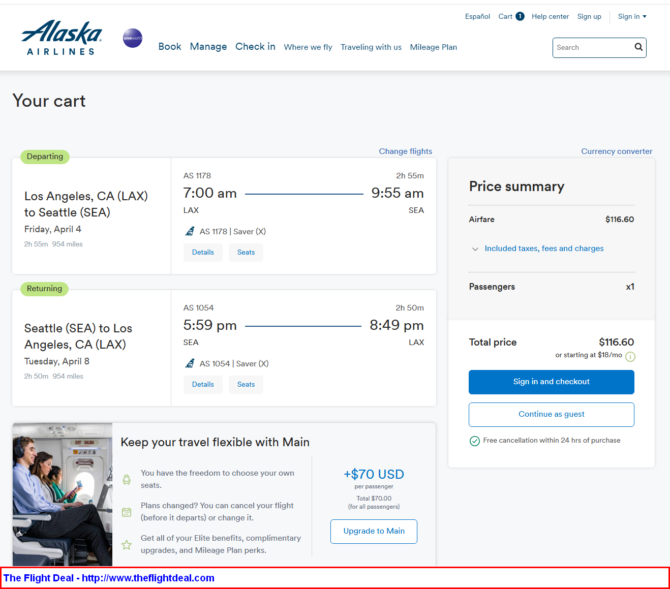Click the 'Tuesday, April 8' date
670x589 pixels.
(57, 361)
